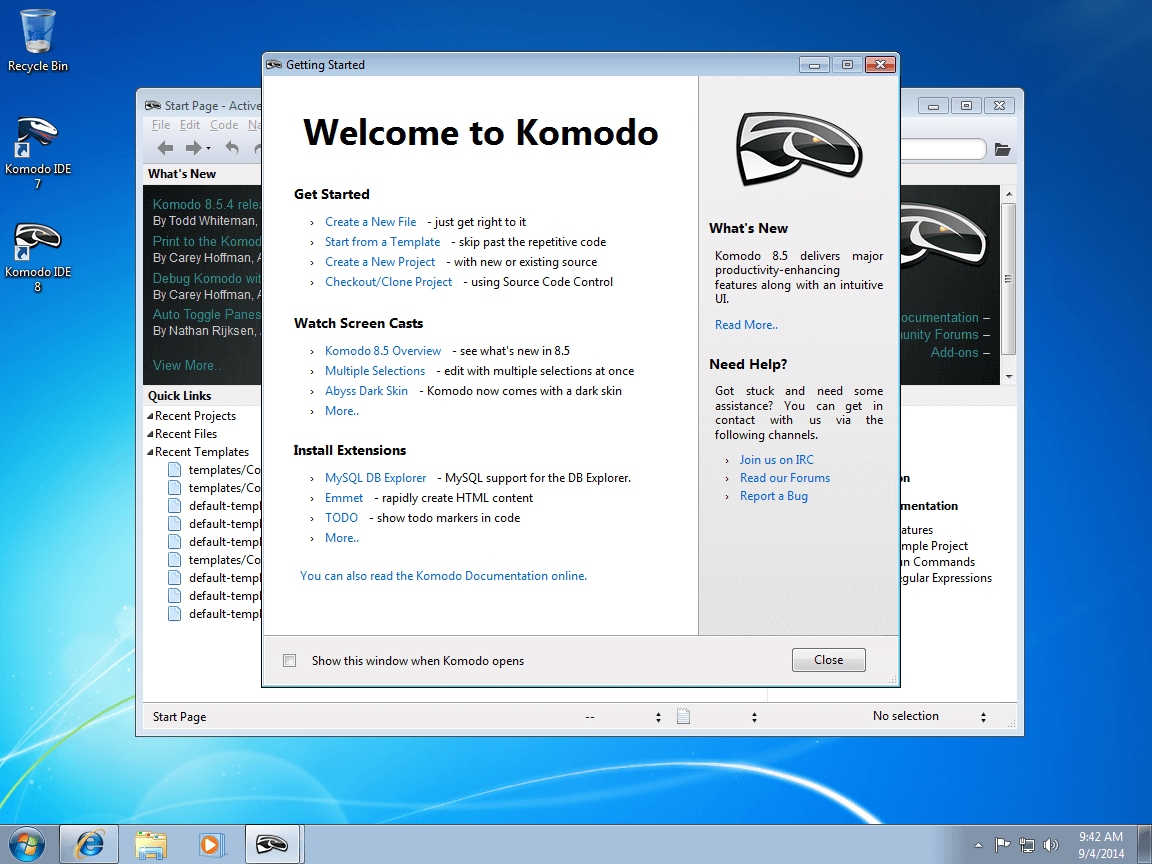Click the Start Page news scrollbar thumb

pyautogui.click(x=1009, y=279)
